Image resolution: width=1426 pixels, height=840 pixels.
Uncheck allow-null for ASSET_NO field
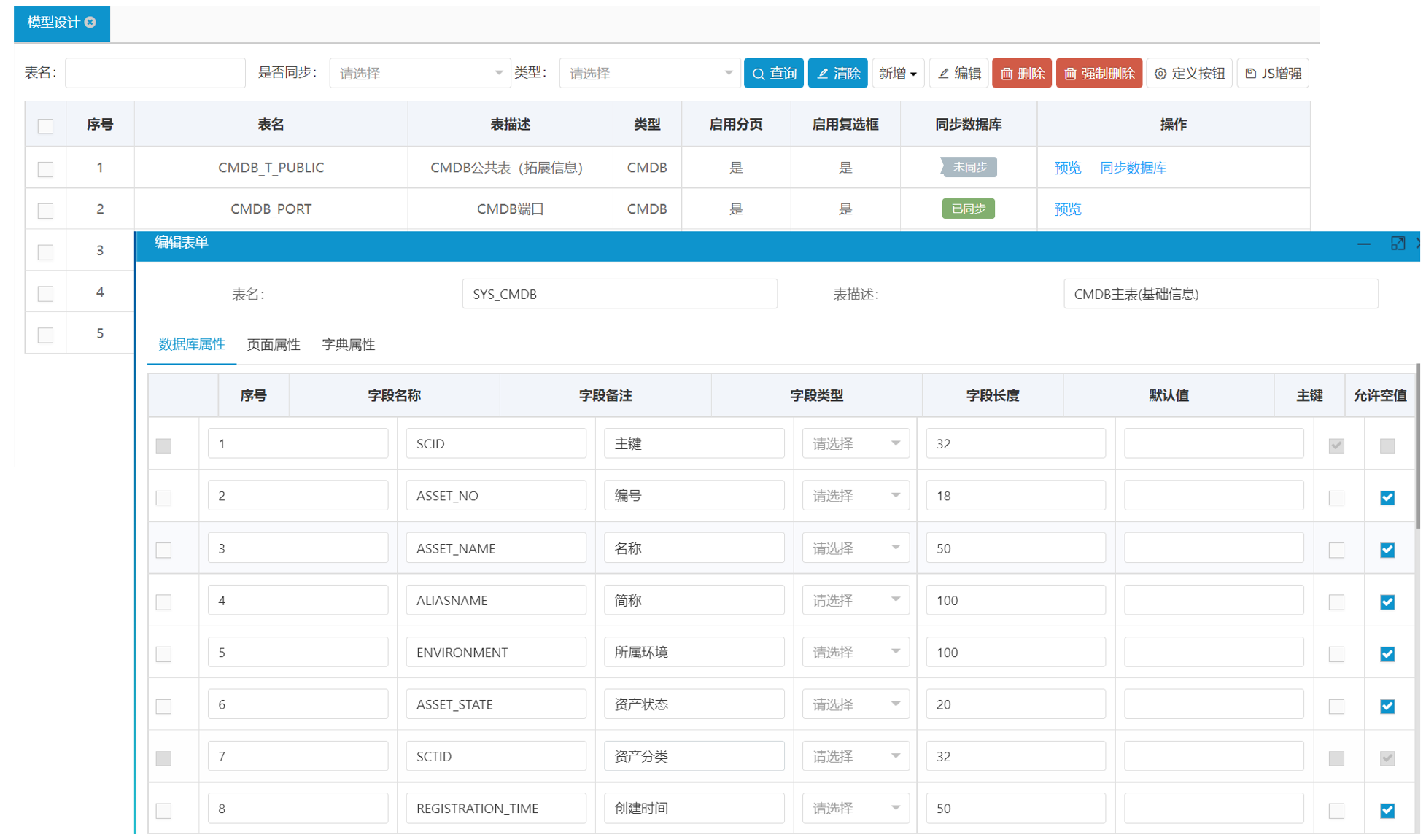(x=1387, y=498)
